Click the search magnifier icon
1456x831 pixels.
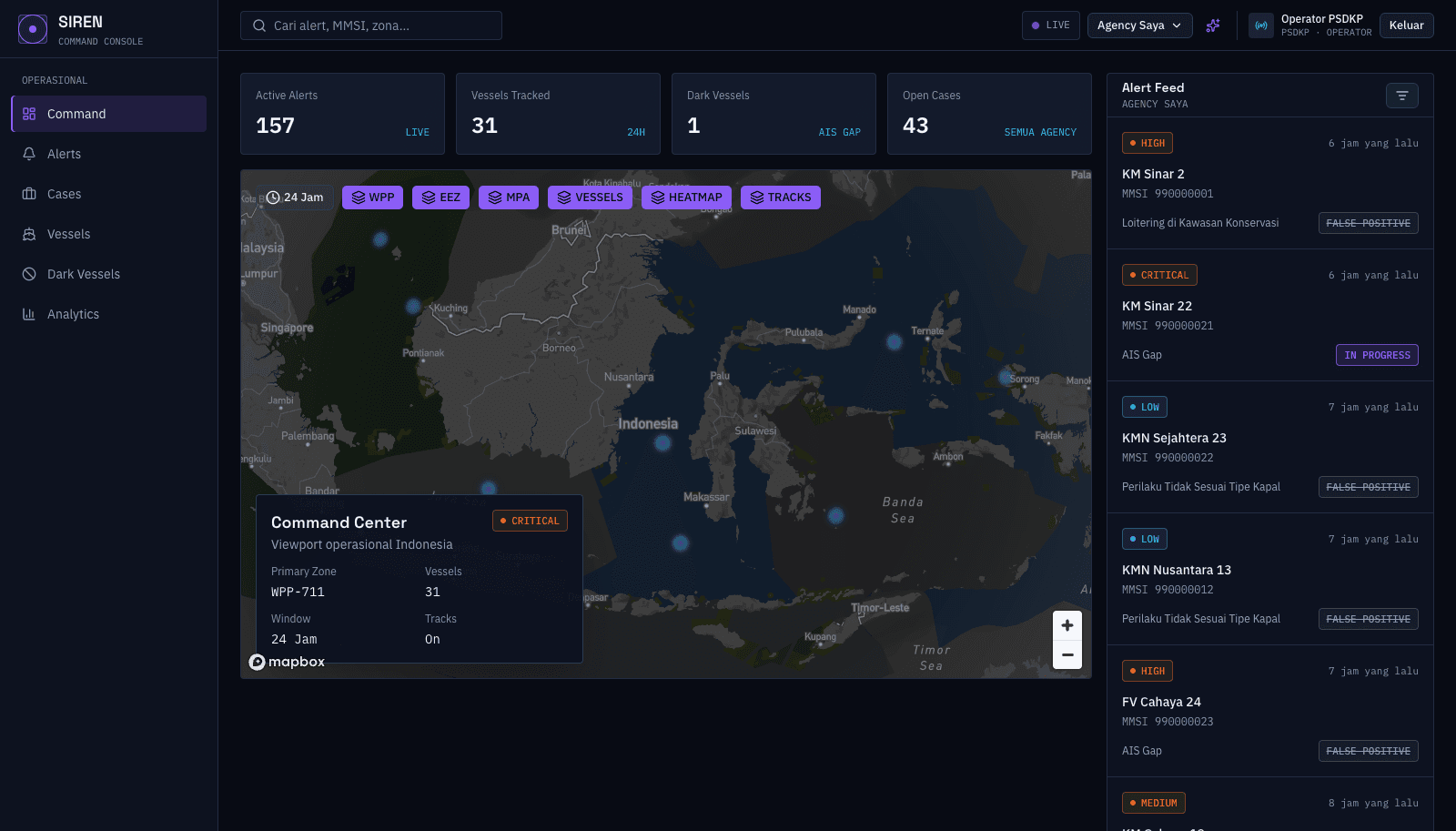pyautogui.click(x=259, y=25)
